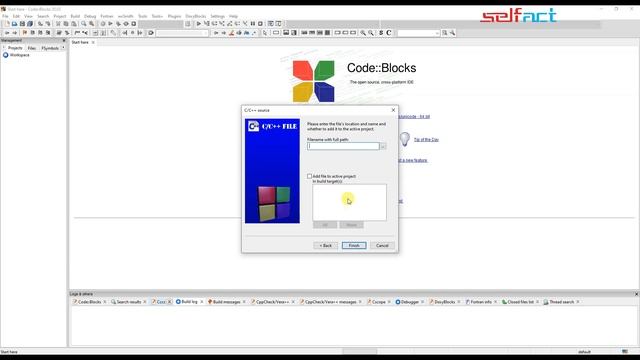Click the Cut toolbar icon
The width and height of the screenshot is (640, 360).
point(58,24)
